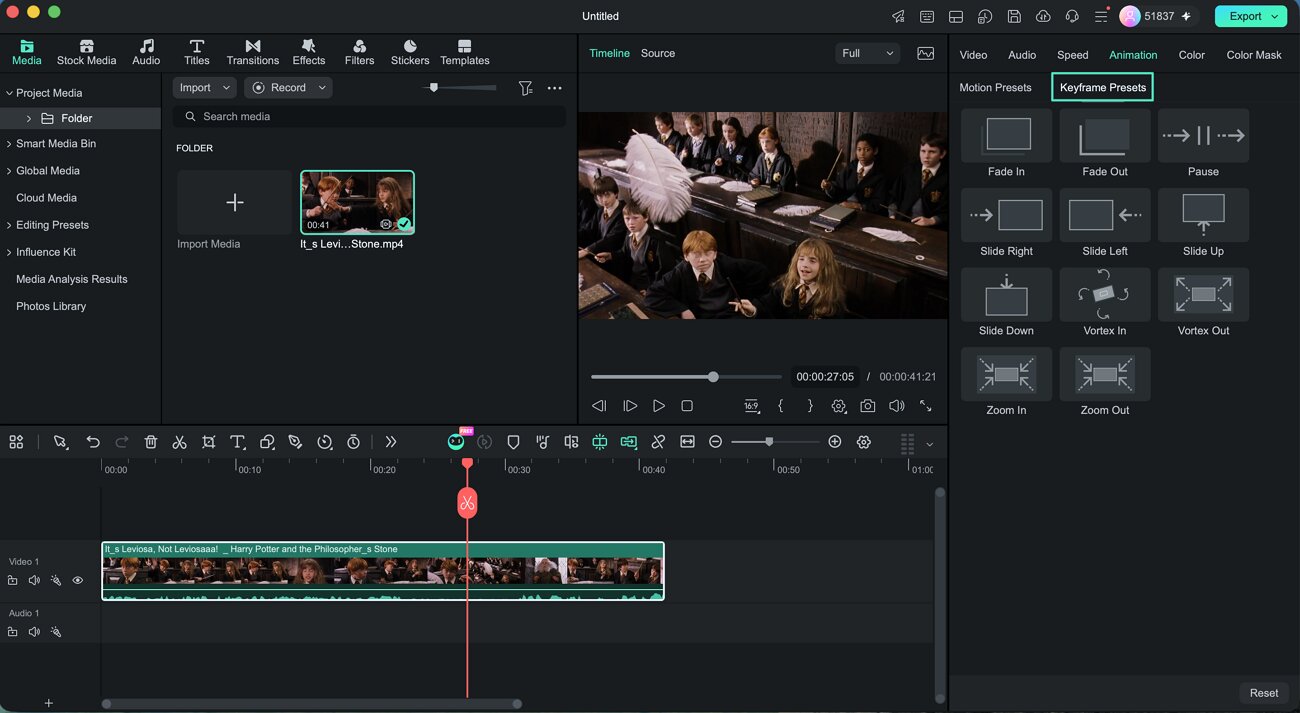Click the mark in brace icon
Screen dimensions: 1300x713
pyautogui.click(x=781, y=406)
